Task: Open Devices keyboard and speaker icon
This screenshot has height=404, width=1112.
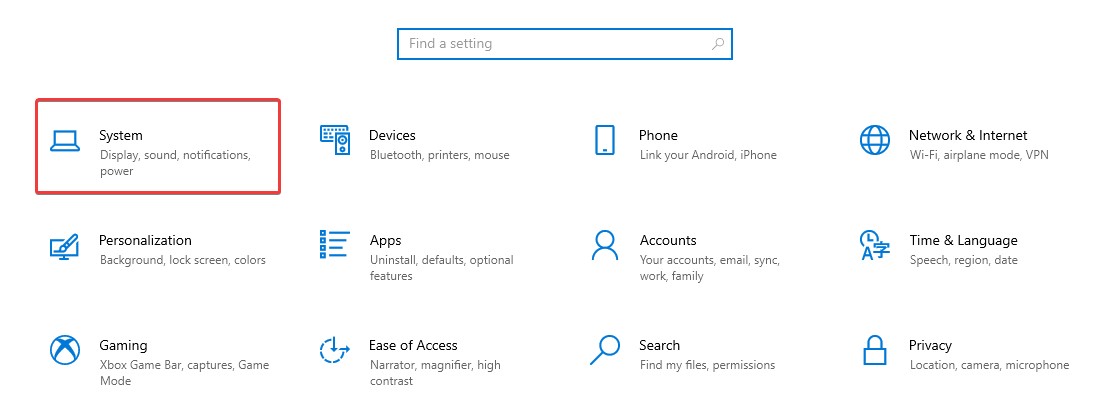Action: click(335, 140)
